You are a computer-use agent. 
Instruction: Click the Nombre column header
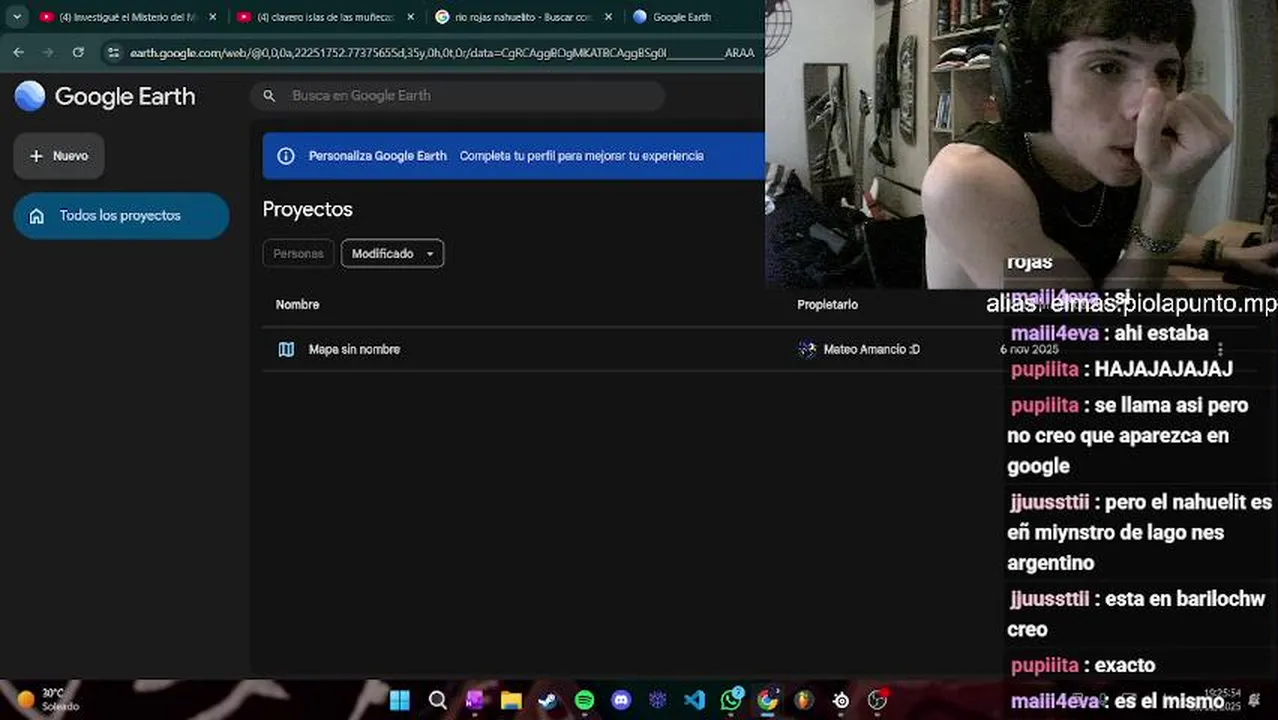point(297,304)
